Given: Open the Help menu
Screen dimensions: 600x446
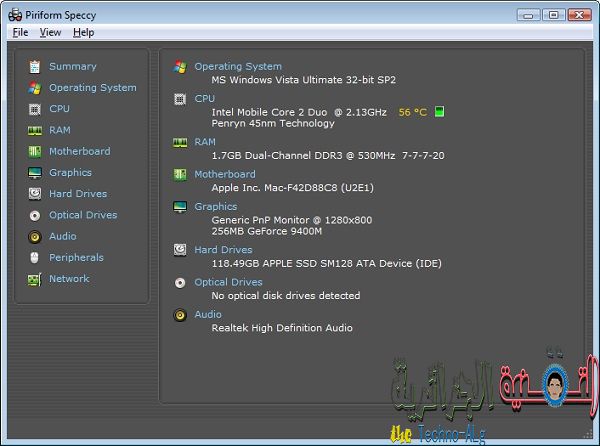Looking at the screenshot, I should (83, 33).
